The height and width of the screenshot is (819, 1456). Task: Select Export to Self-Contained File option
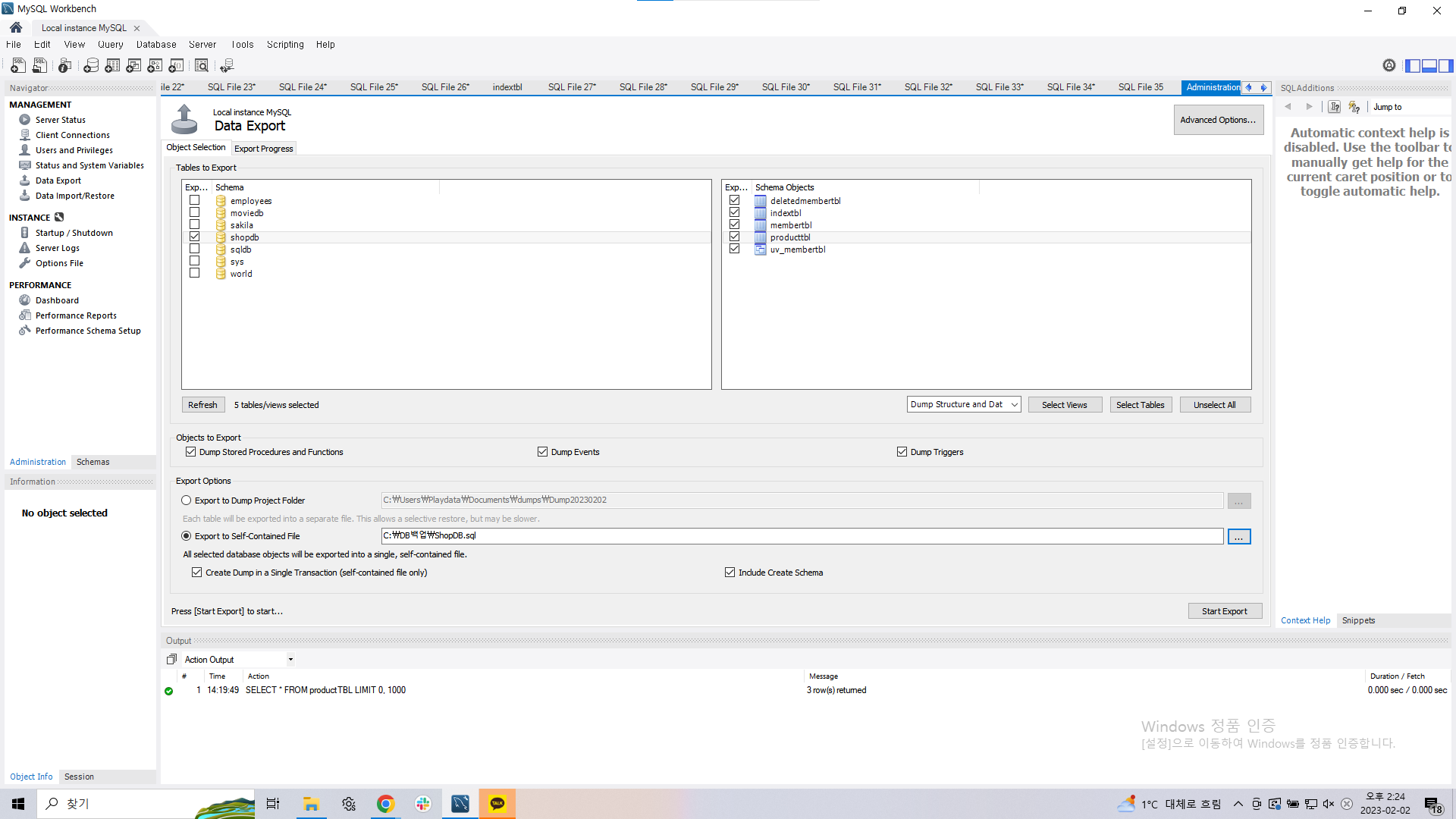click(187, 536)
